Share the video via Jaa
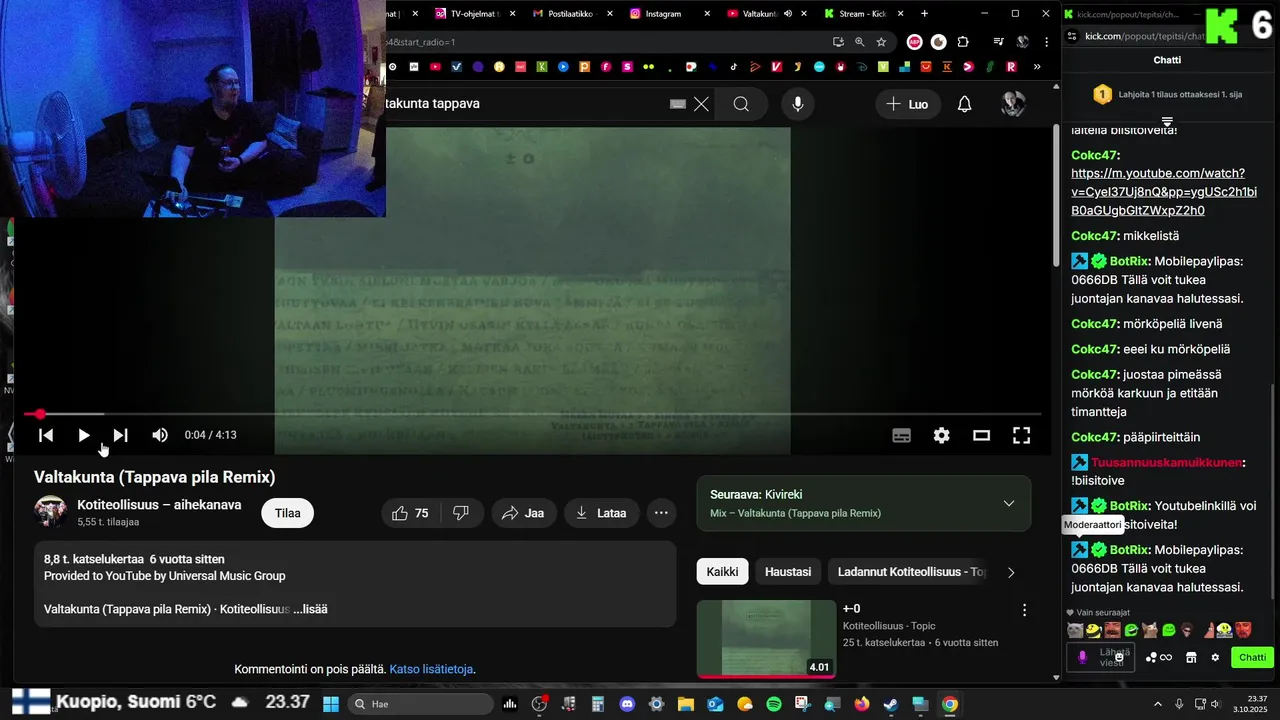This screenshot has width=1280, height=720. tap(523, 513)
